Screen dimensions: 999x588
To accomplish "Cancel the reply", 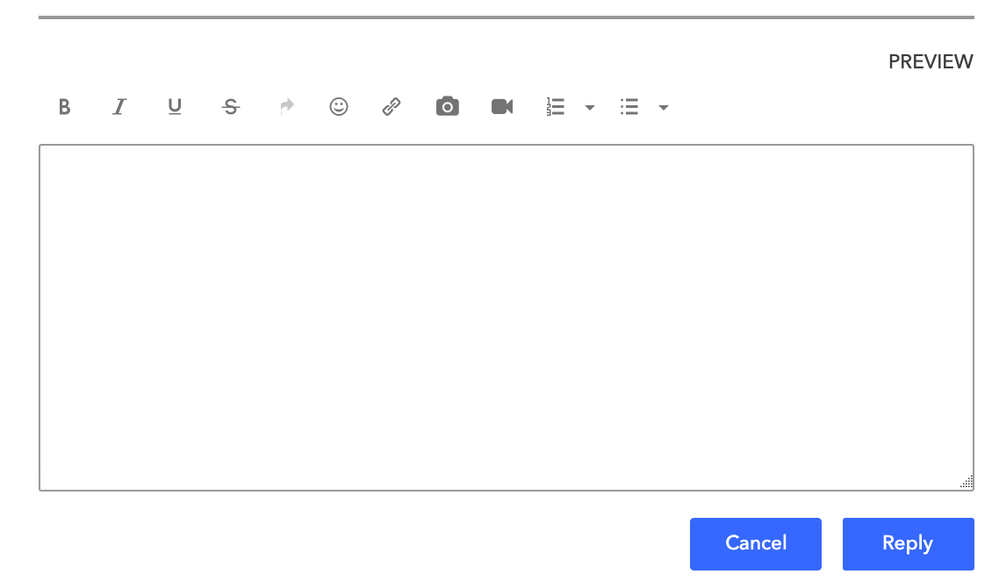I will (755, 544).
